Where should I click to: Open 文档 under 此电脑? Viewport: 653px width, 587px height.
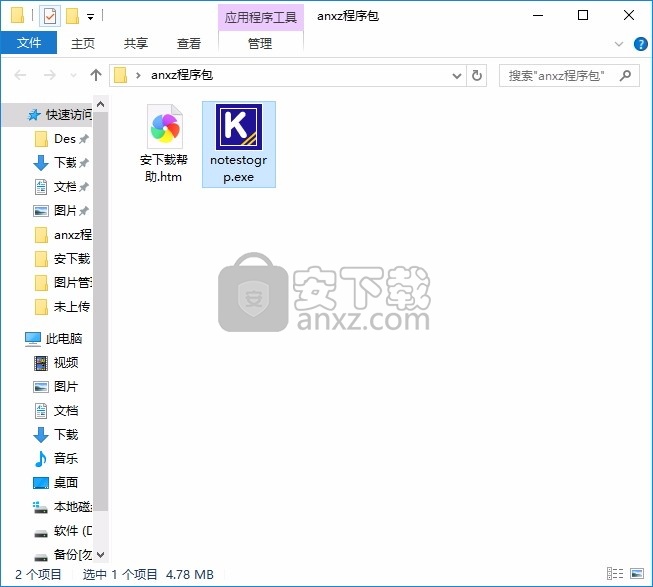[x=54, y=411]
